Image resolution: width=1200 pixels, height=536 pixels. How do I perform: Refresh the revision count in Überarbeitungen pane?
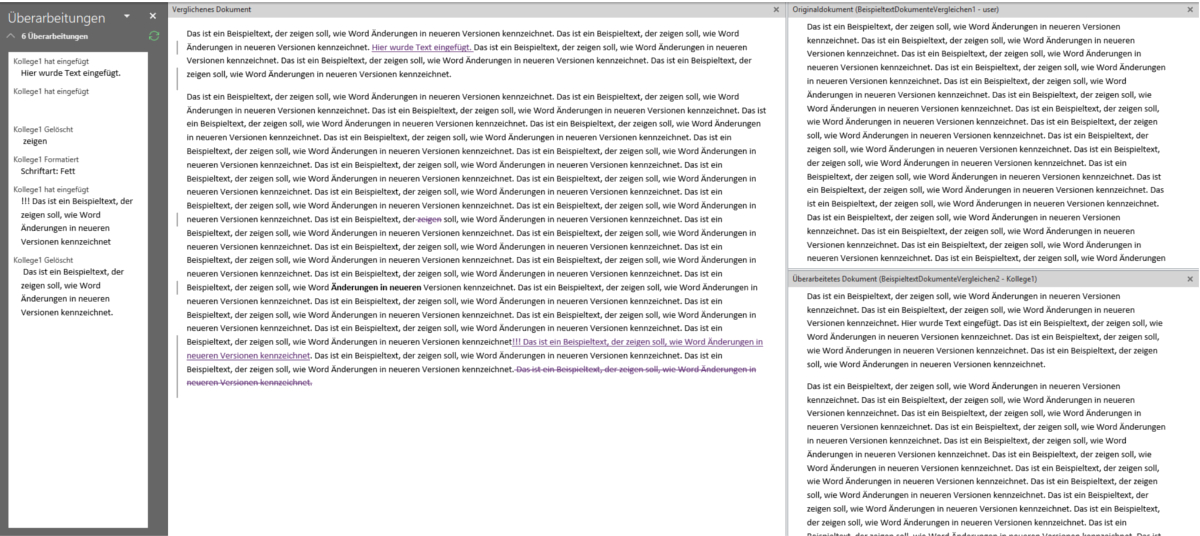coord(153,36)
